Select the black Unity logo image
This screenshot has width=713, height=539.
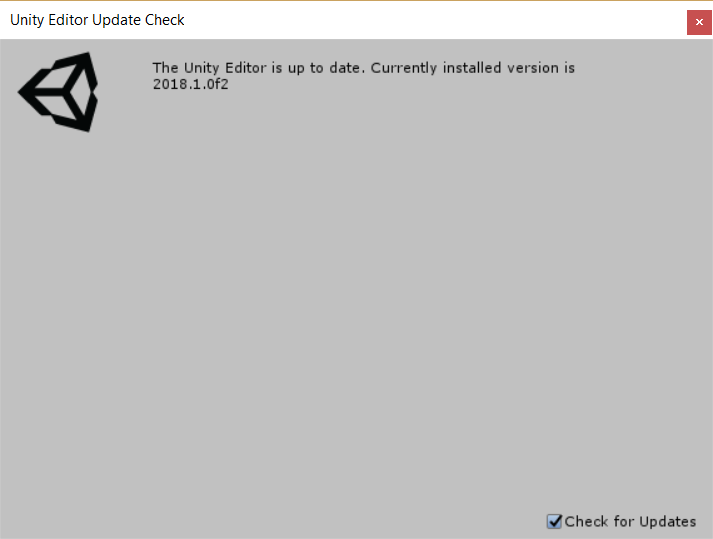pos(58,92)
